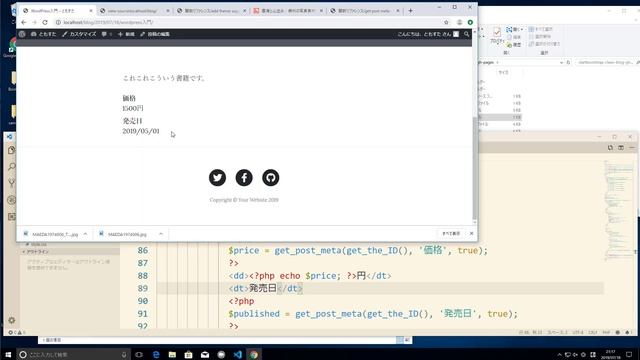The height and width of the screenshot is (360, 640).
Task: Click 投稿の編集 in WordPress admin bar
Action: (x=155, y=34)
